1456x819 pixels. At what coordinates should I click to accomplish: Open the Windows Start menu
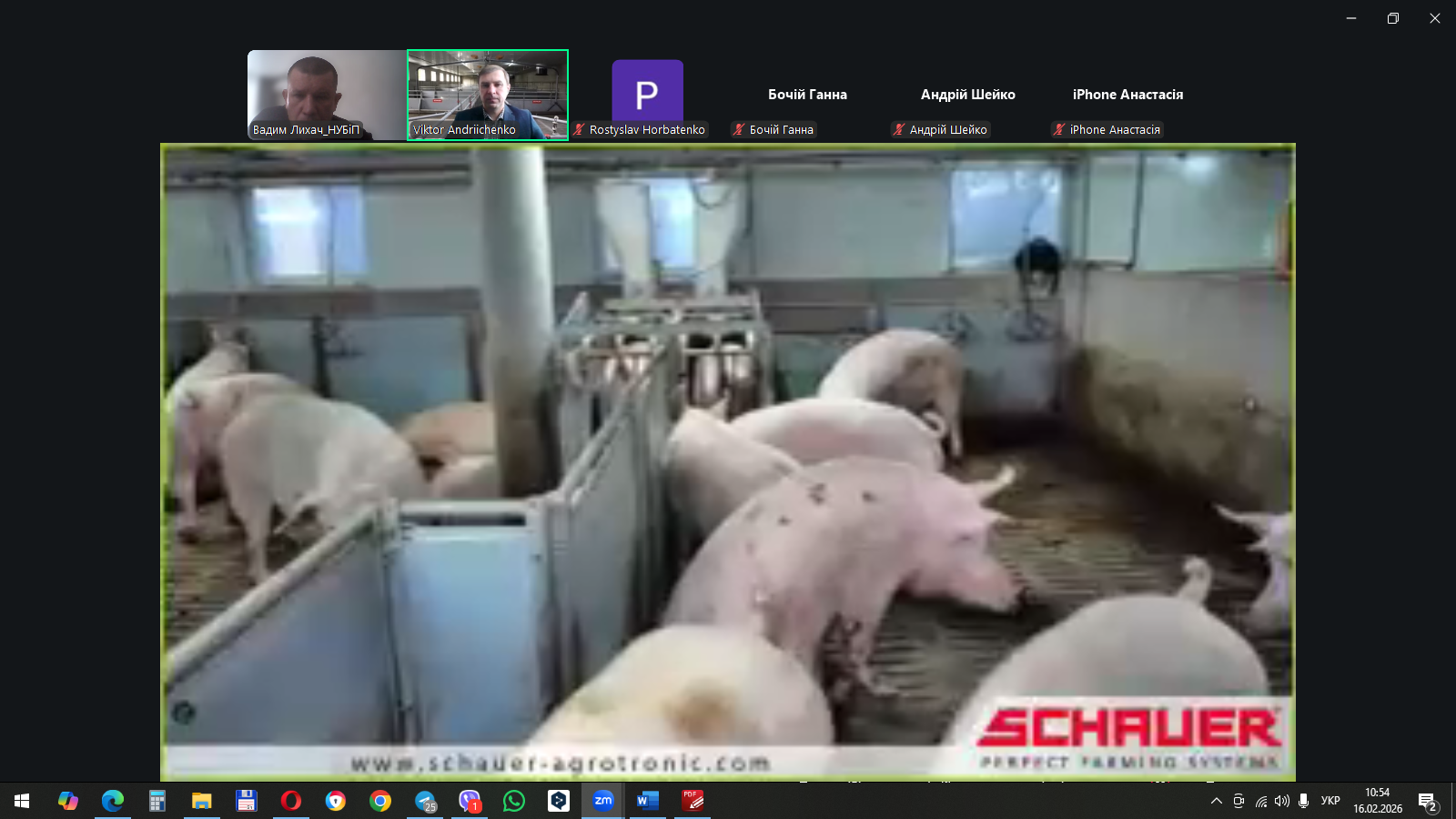point(22,801)
